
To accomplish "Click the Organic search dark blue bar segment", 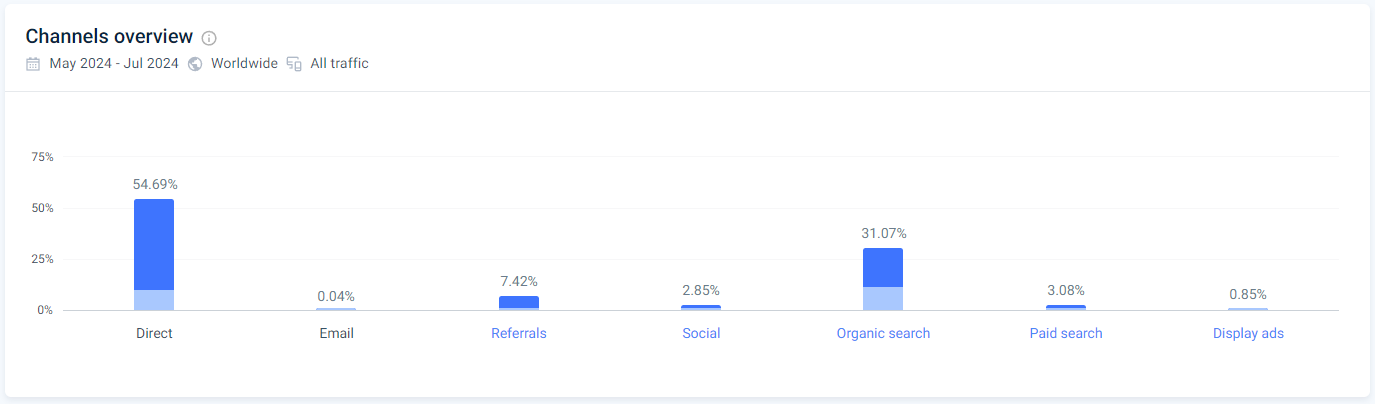I will tap(883, 267).
